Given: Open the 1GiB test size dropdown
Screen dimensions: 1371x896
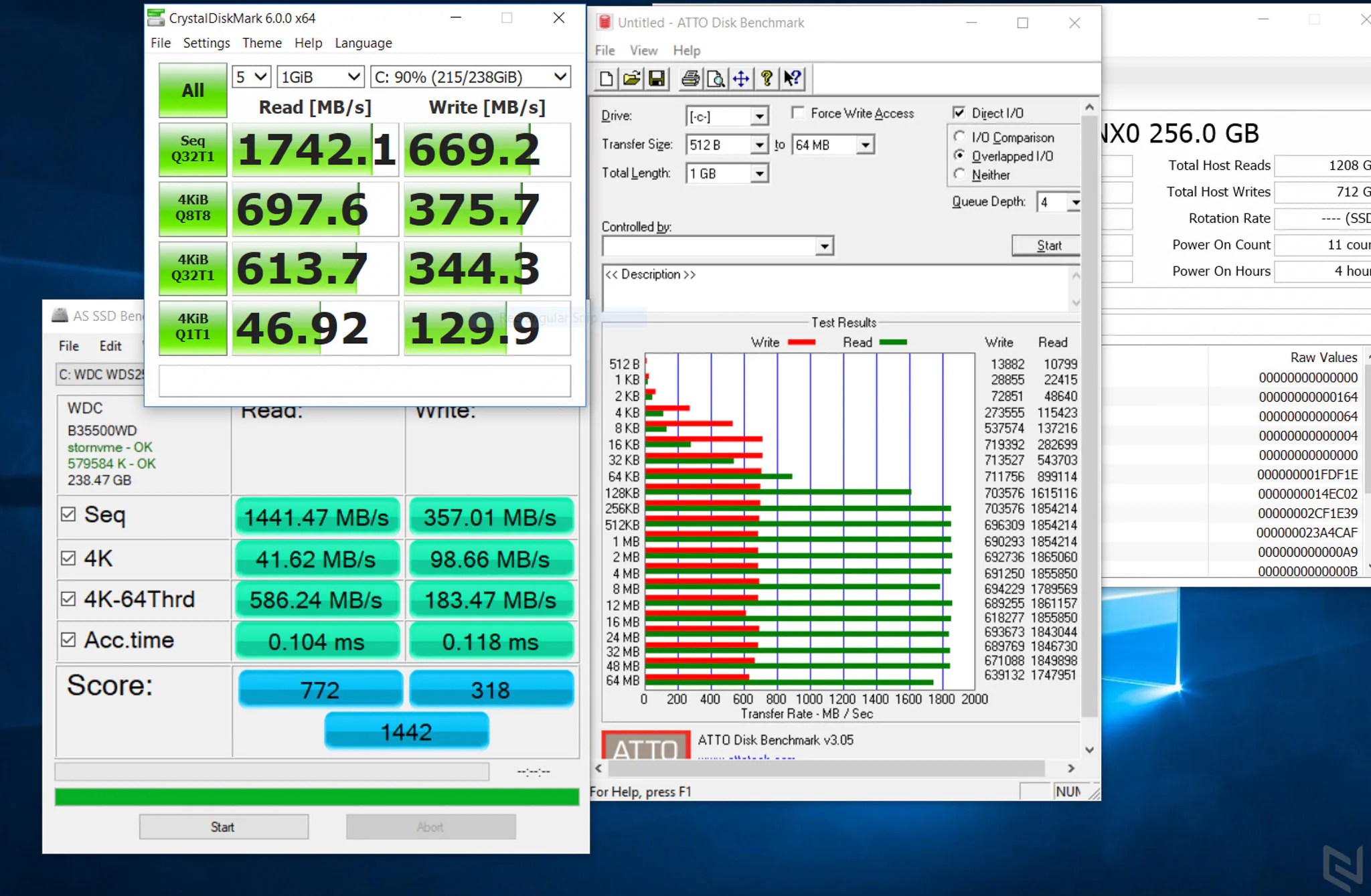Looking at the screenshot, I should [x=321, y=77].
